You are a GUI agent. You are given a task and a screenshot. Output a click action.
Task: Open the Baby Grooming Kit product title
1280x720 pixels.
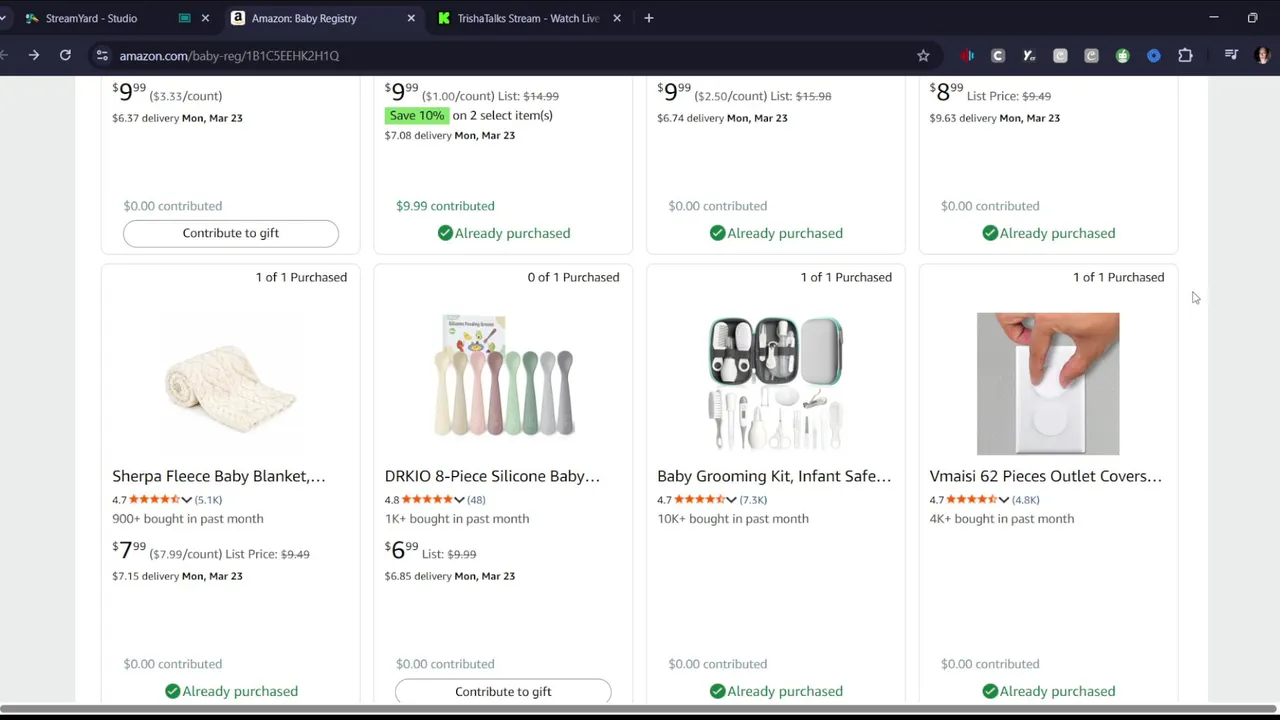[x=773, y=476]
